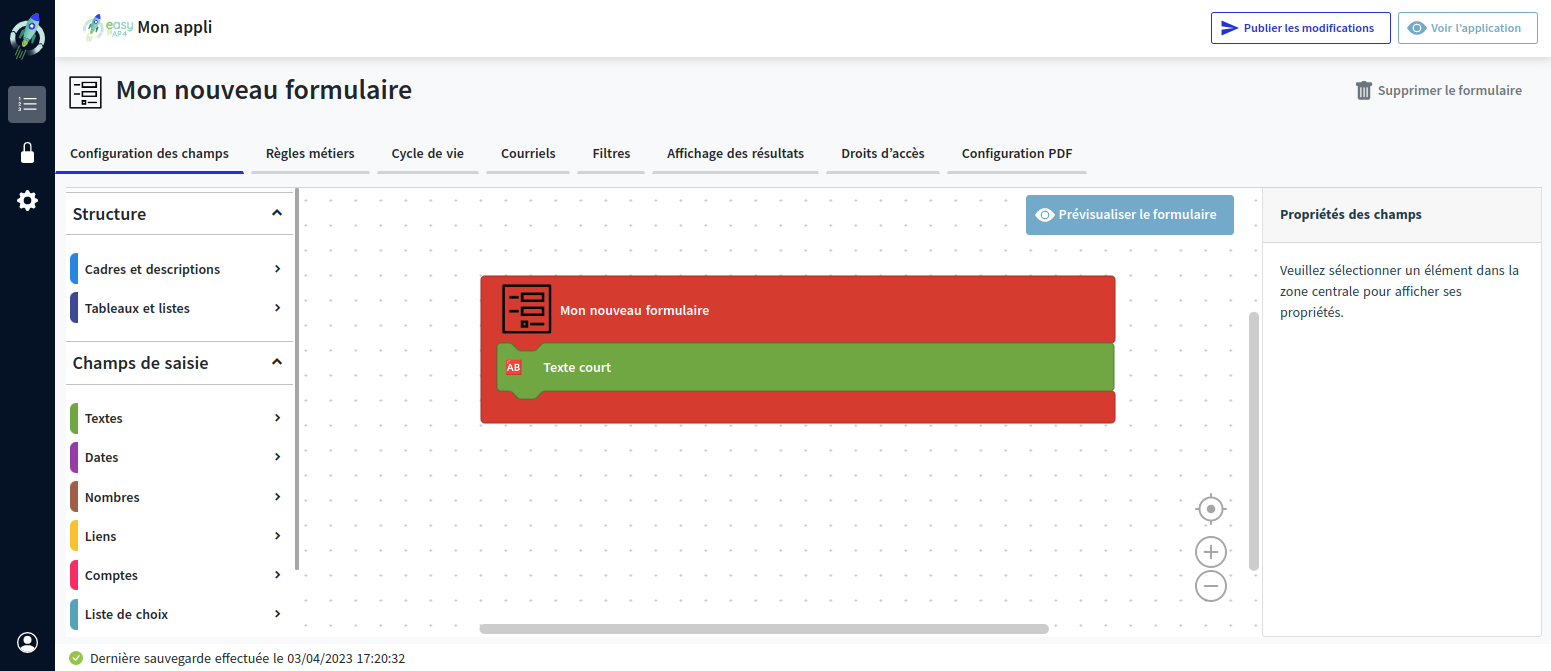The height and width of the screenshot is (671, 1551).
Task: Zoom out with the minus icon
Action: [x=1211, y=586]
